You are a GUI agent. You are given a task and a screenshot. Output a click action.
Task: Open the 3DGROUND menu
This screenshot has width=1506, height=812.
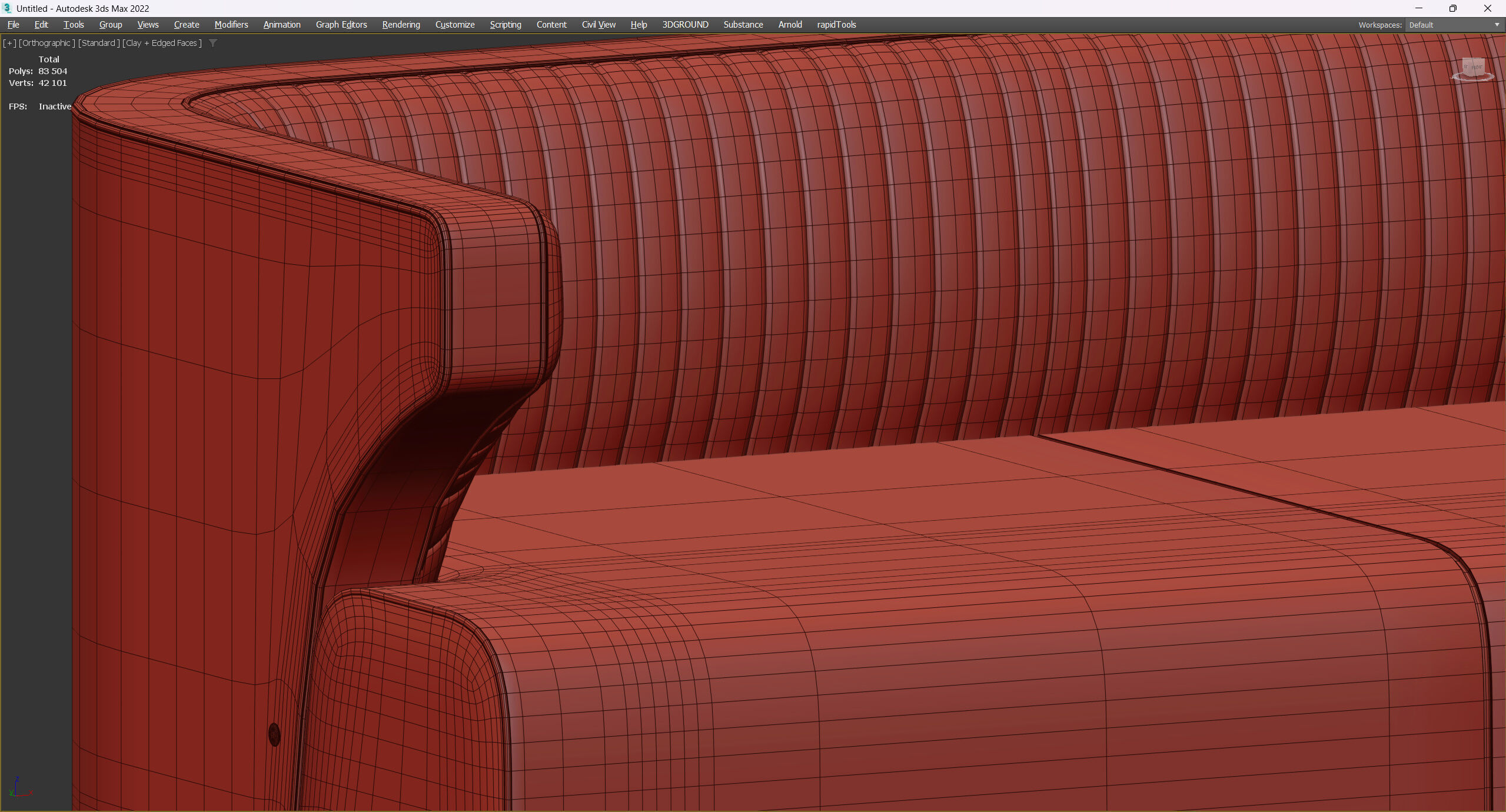click(x=685, y=25)
